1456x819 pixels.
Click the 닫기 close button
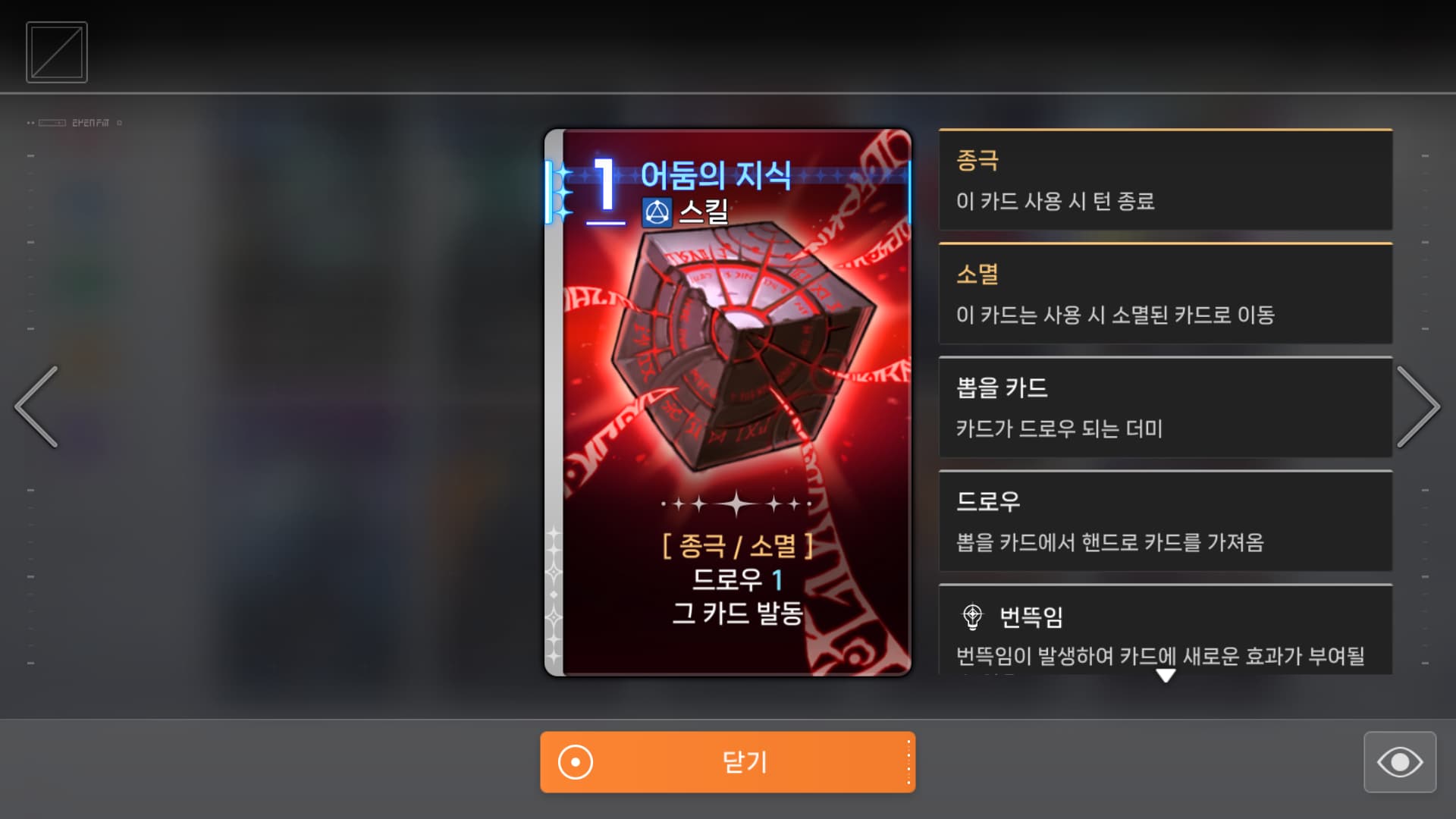pos(728,762)
